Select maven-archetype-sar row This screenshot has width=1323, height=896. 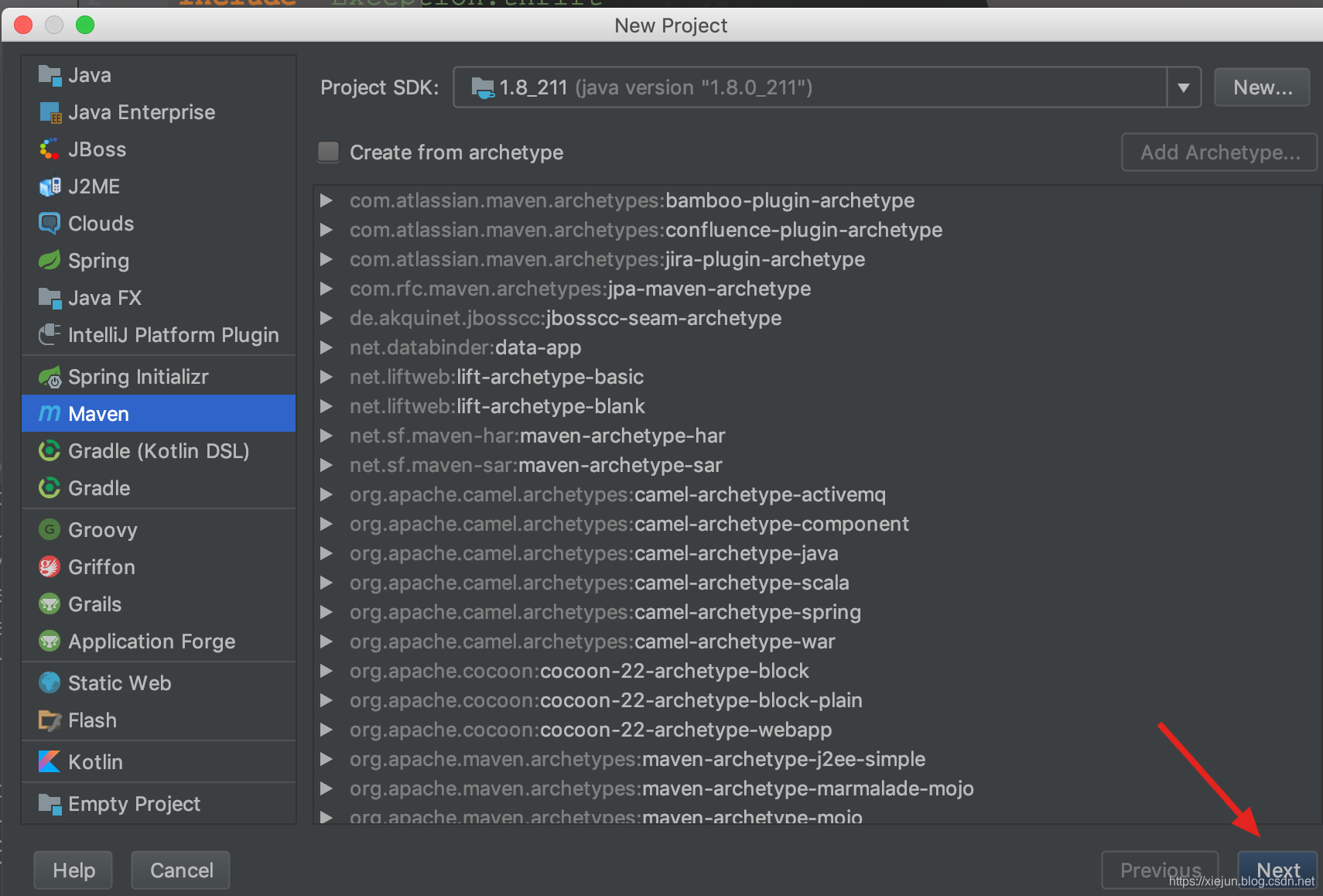(x=817, y=465)
